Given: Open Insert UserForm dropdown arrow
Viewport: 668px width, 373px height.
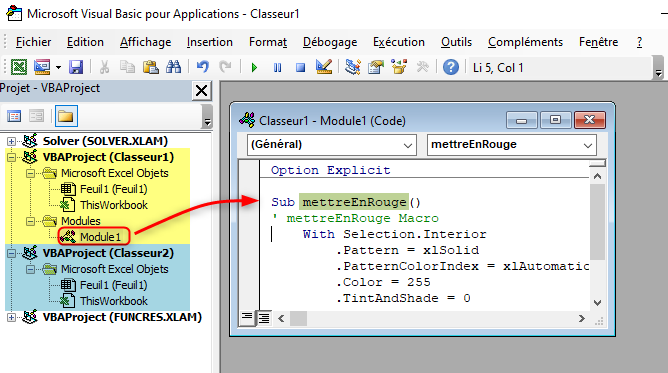Looking at the screenshot, I should [58, 67].
